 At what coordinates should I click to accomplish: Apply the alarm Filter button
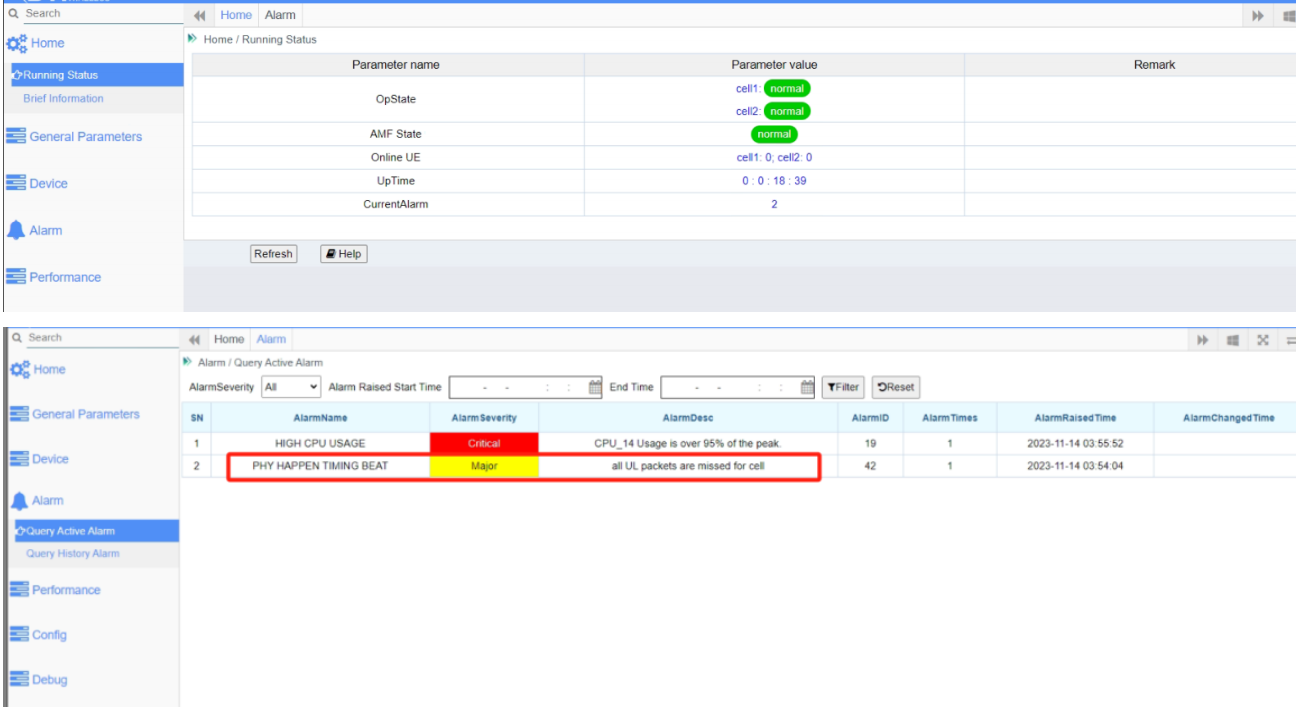pos(843,387)
